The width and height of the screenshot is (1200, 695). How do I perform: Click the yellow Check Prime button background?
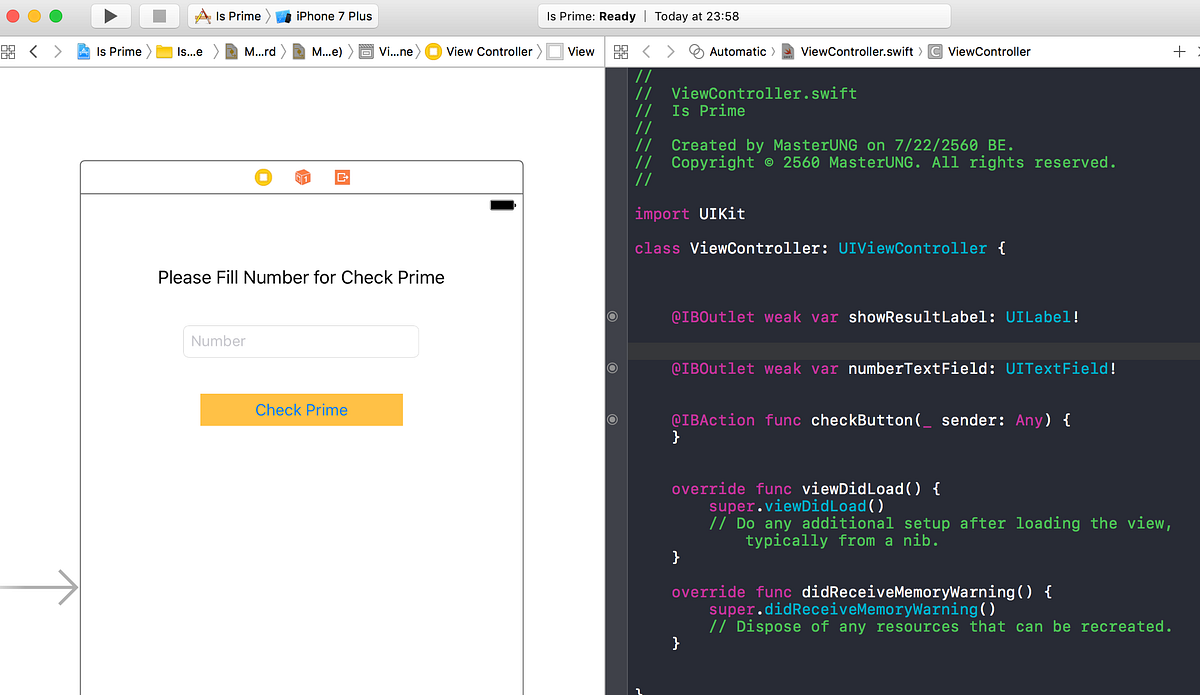point(301,409)
